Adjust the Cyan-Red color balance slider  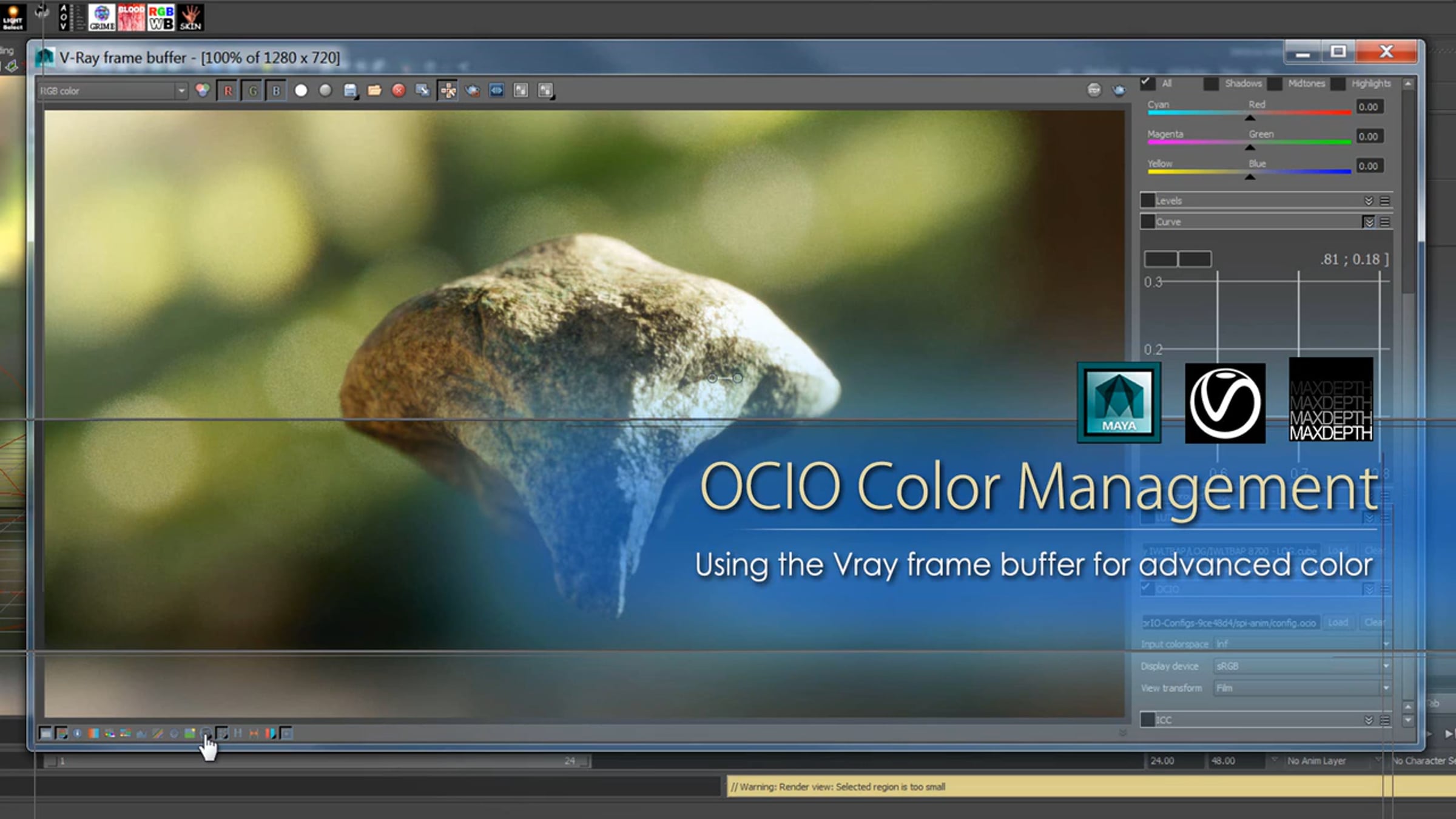tap(1249, 115)
